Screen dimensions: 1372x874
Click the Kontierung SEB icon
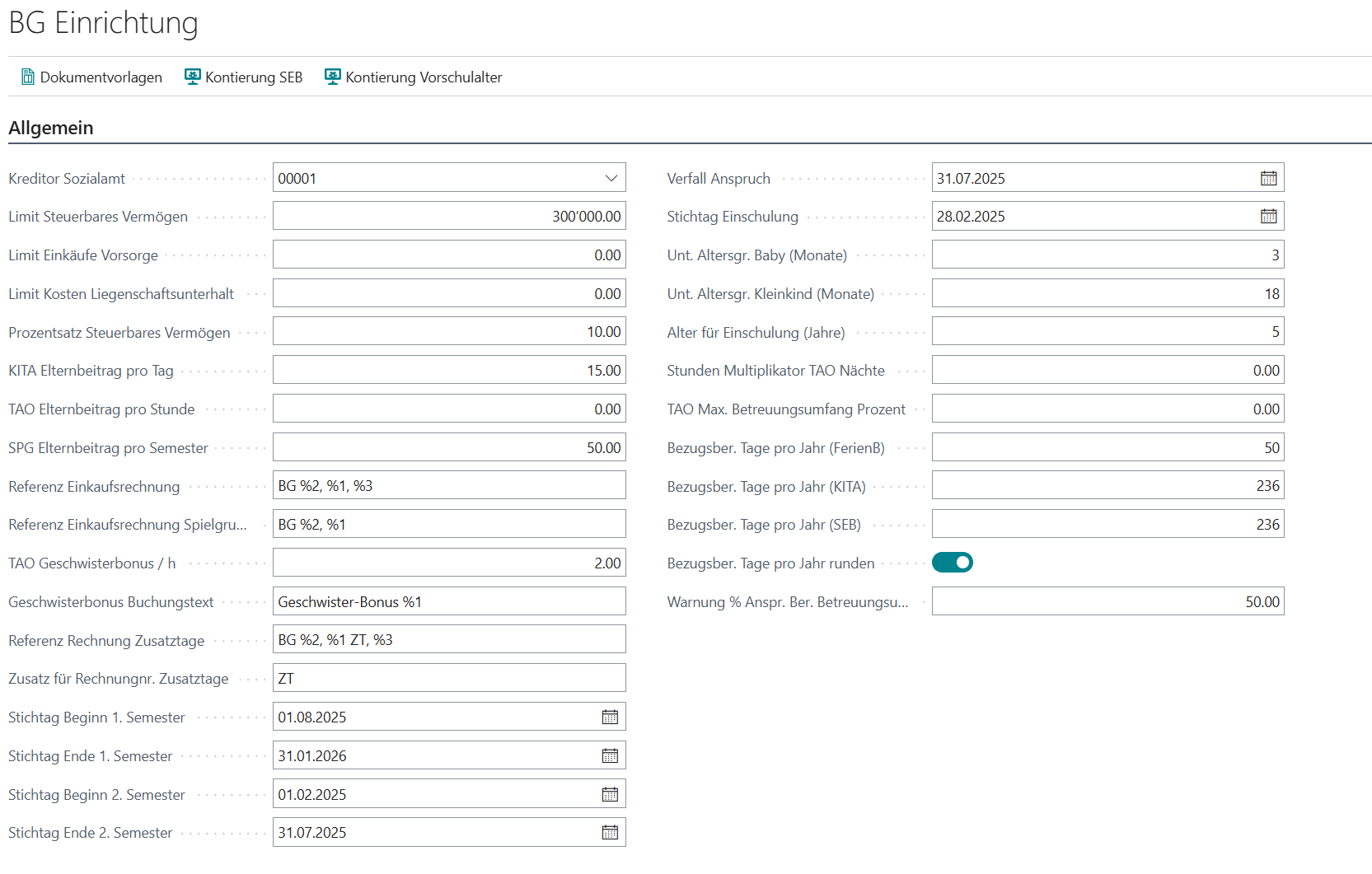[x=193, y=77]
